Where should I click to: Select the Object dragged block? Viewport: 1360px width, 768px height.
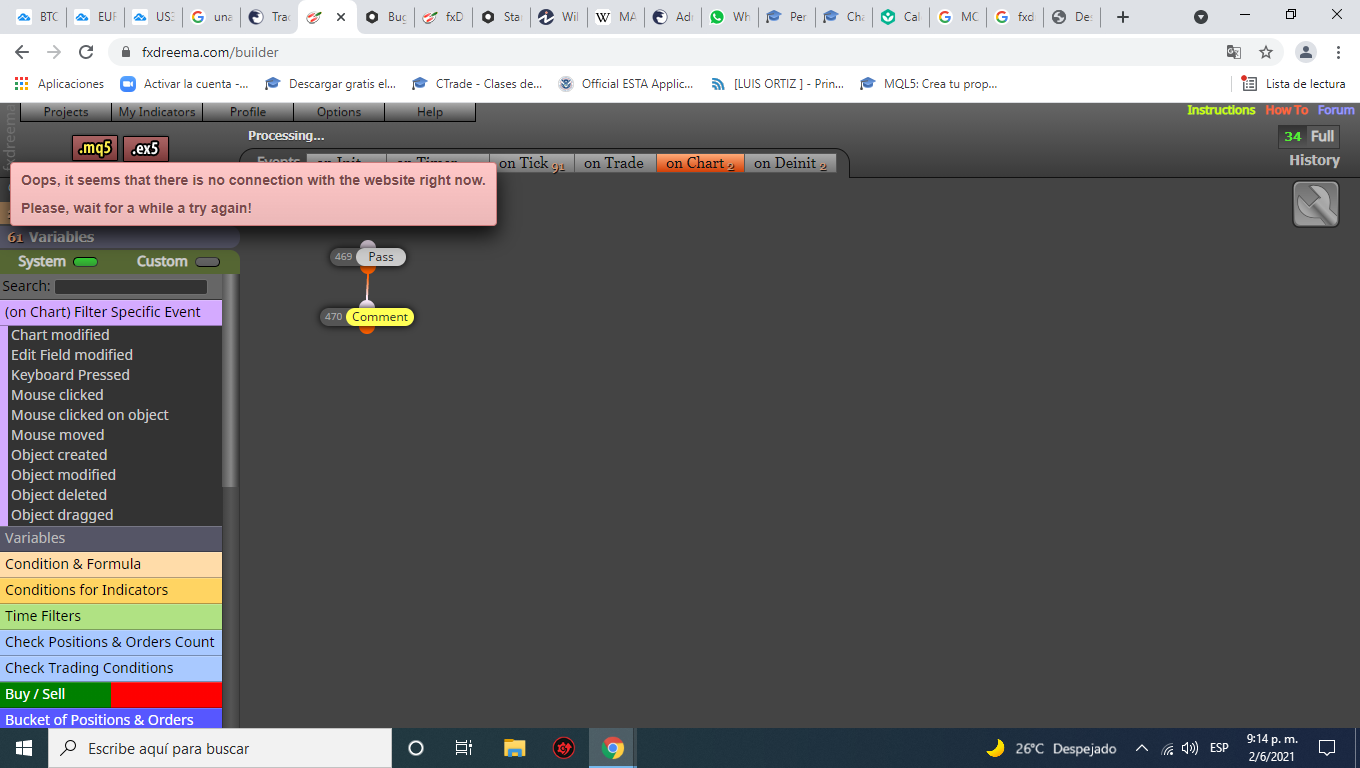(62, 515)
